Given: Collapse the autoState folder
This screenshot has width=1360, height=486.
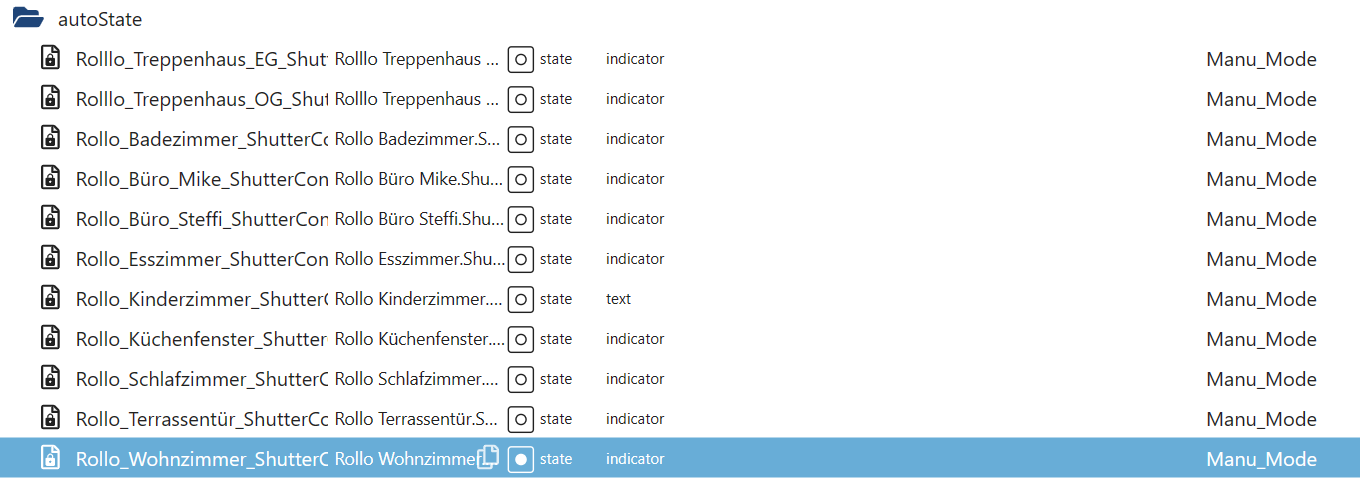Looking at the screenshot, I should tap(28, 18).
